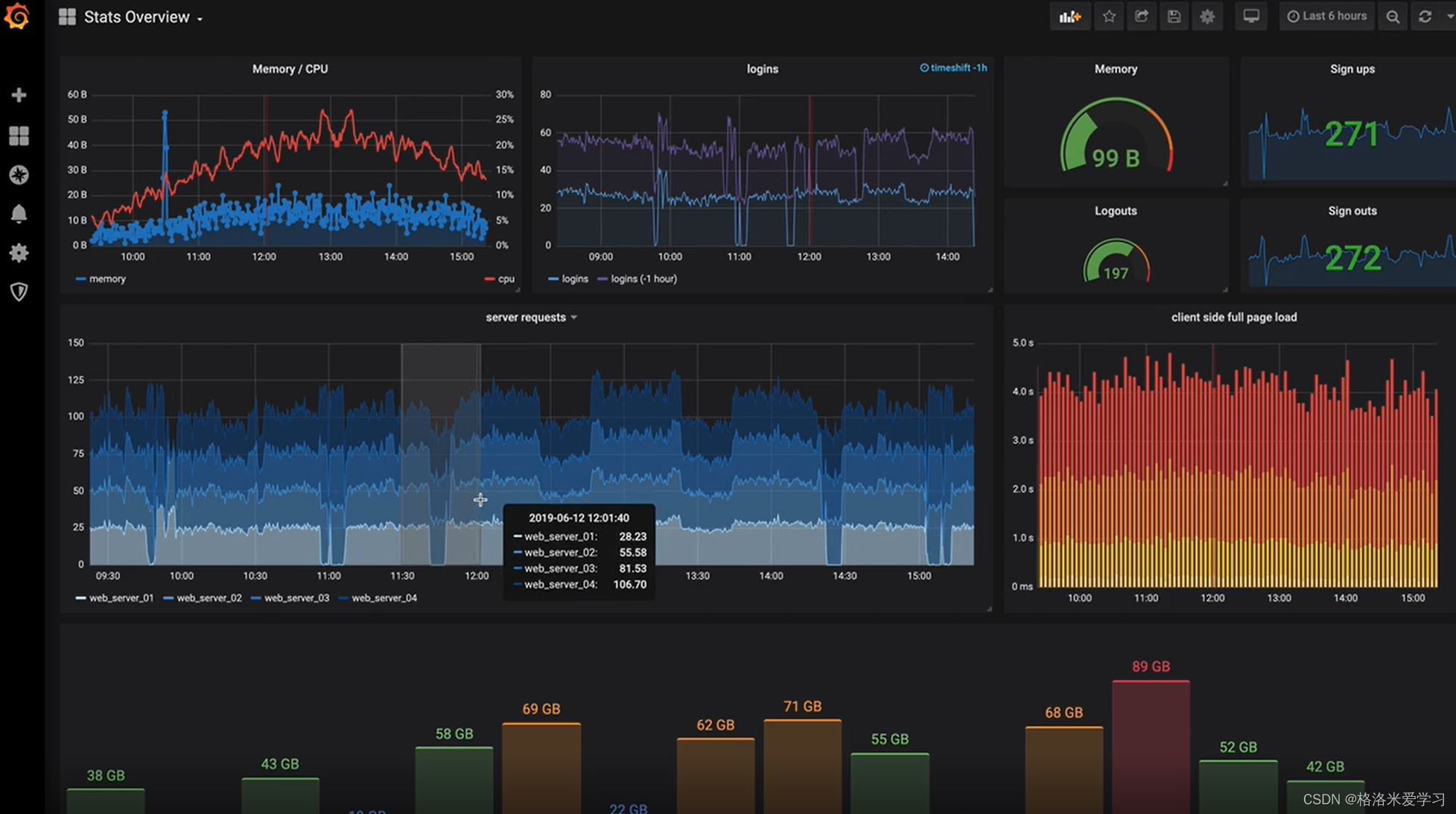Save the dashboard with floppy icon

click(x=1174, y=16)
